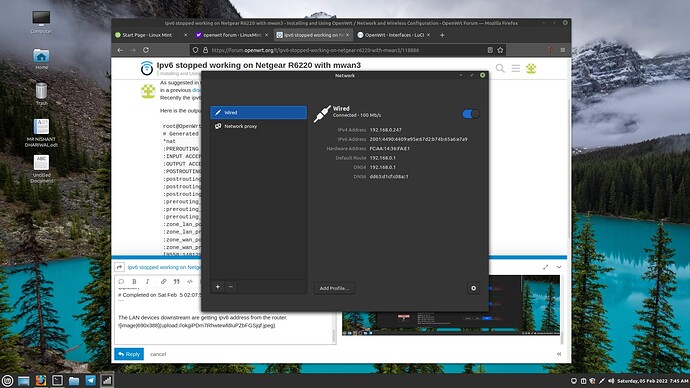Open forum user avatar menu

531,68
